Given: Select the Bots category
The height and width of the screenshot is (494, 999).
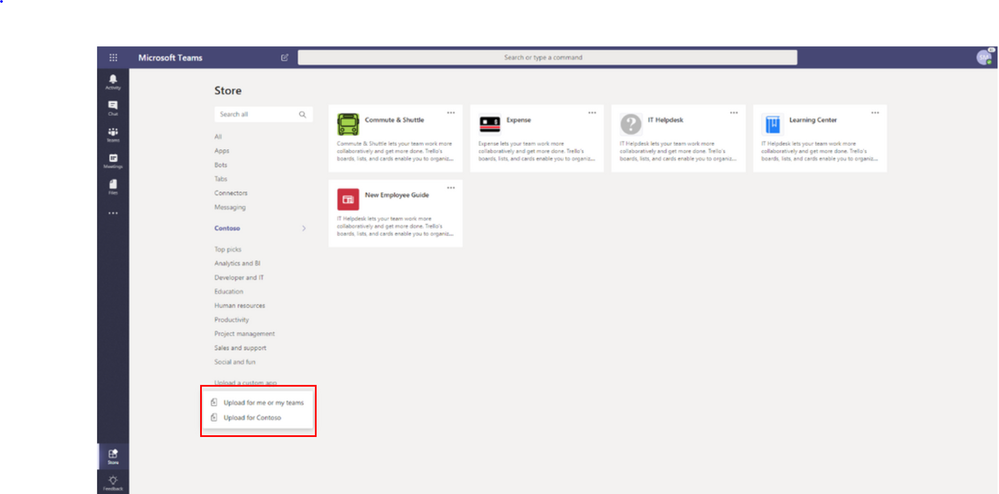Looking at the screenshot, I should tap(221, 165).
